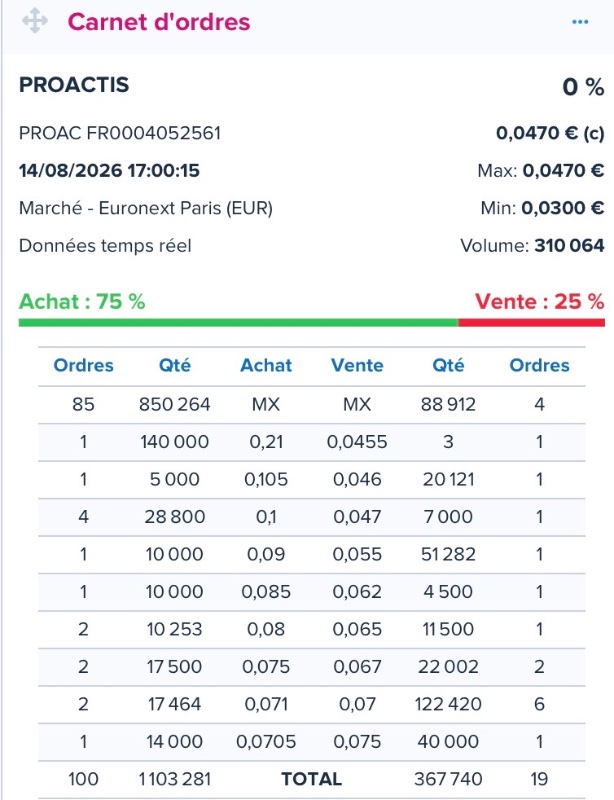The width and height of the screenshot is (614, 800).
Task: Click the TOTAL row label
Action: (x=311, y=779)
